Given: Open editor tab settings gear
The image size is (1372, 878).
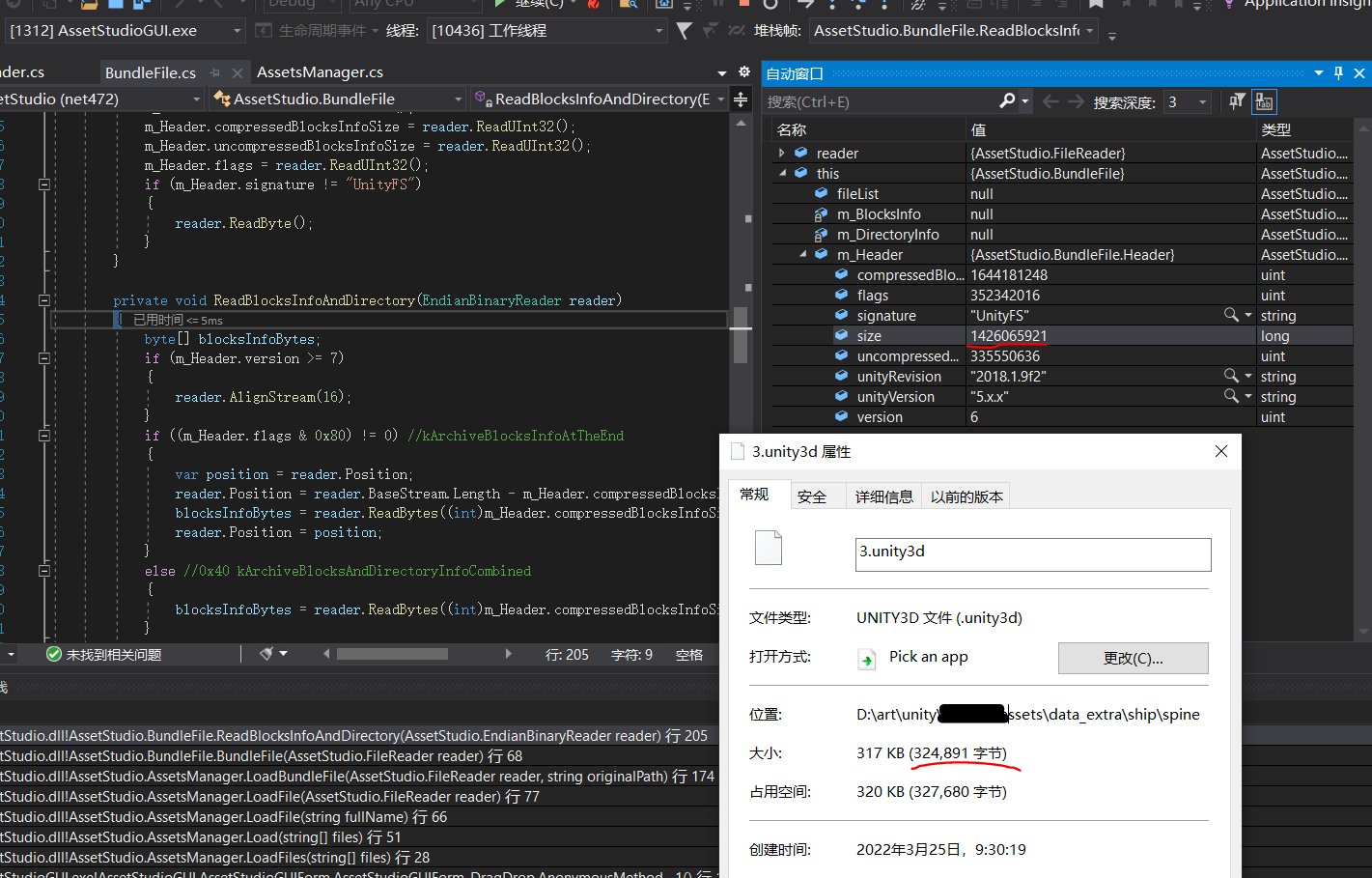Looking at the screenshot, I should click(x=743, y=72).
